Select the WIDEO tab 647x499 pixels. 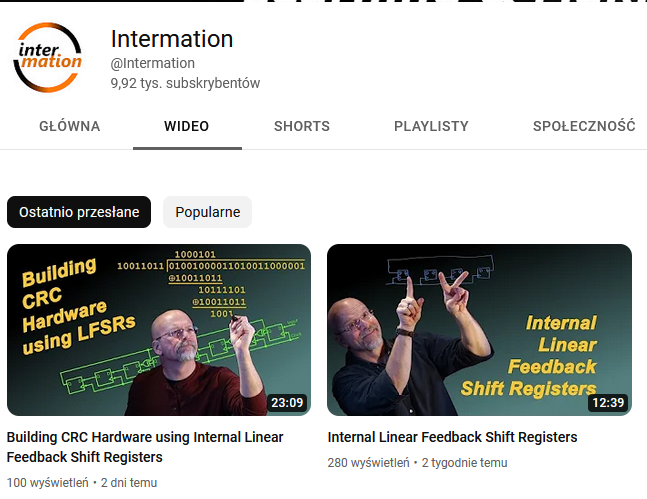pyautogui.click(x=187, y=126)
